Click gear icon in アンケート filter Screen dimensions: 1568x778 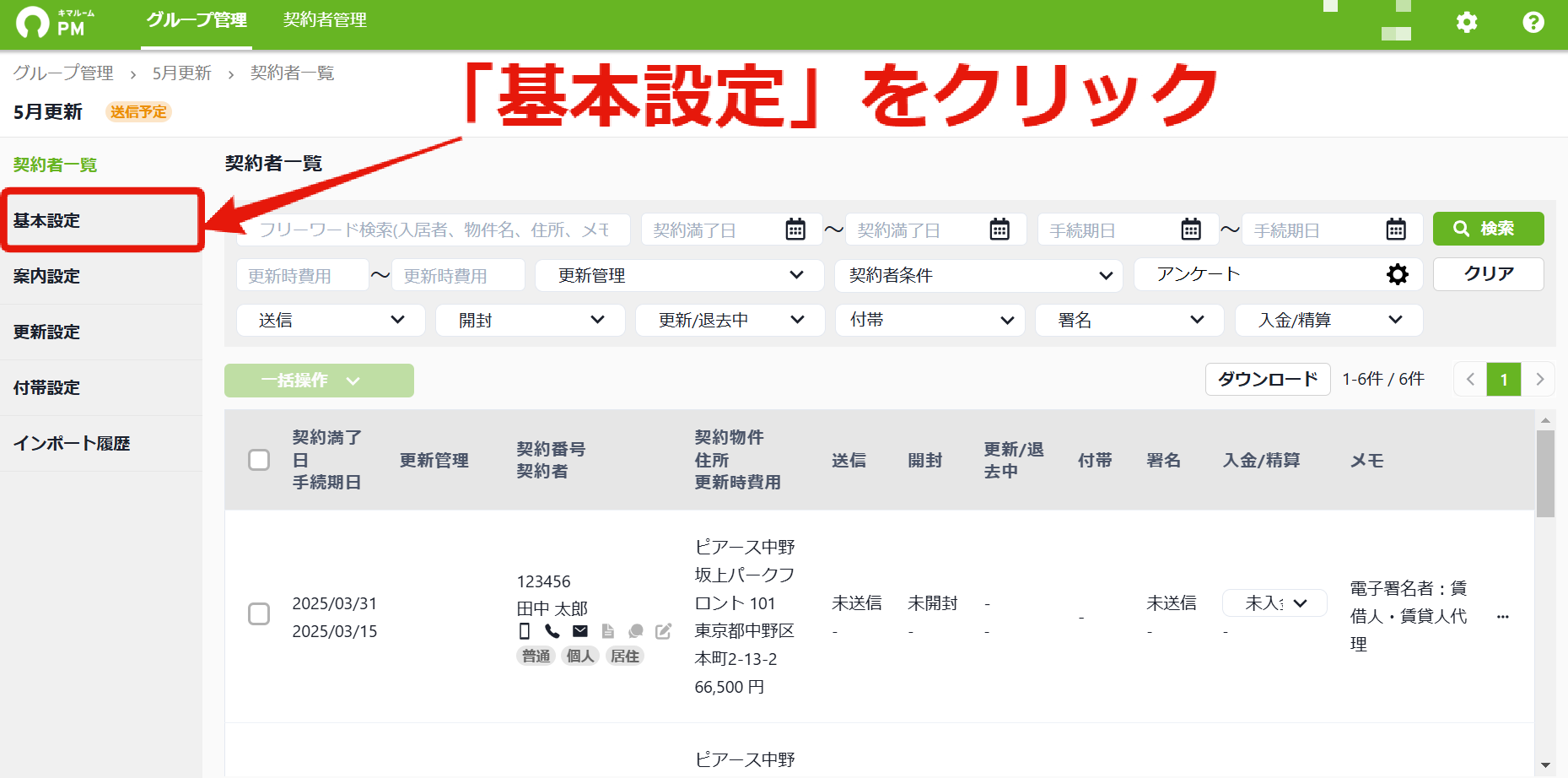1398,274
